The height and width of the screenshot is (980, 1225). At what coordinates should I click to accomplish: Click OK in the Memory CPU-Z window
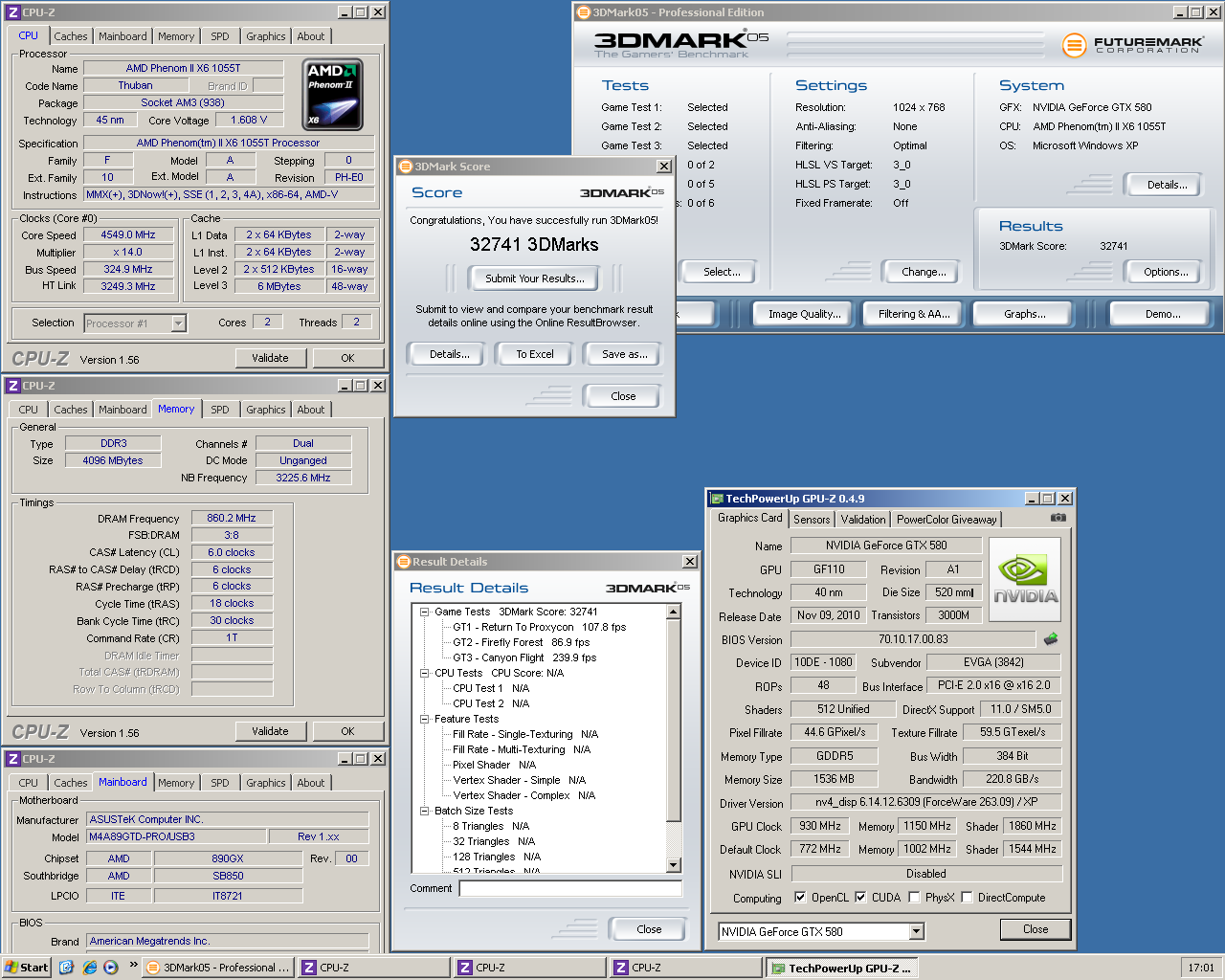347,731
